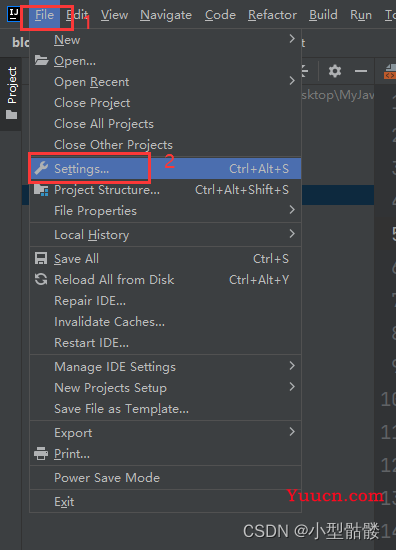
Task: Select the Project tool window tab
Action: [x=12, y=93]
